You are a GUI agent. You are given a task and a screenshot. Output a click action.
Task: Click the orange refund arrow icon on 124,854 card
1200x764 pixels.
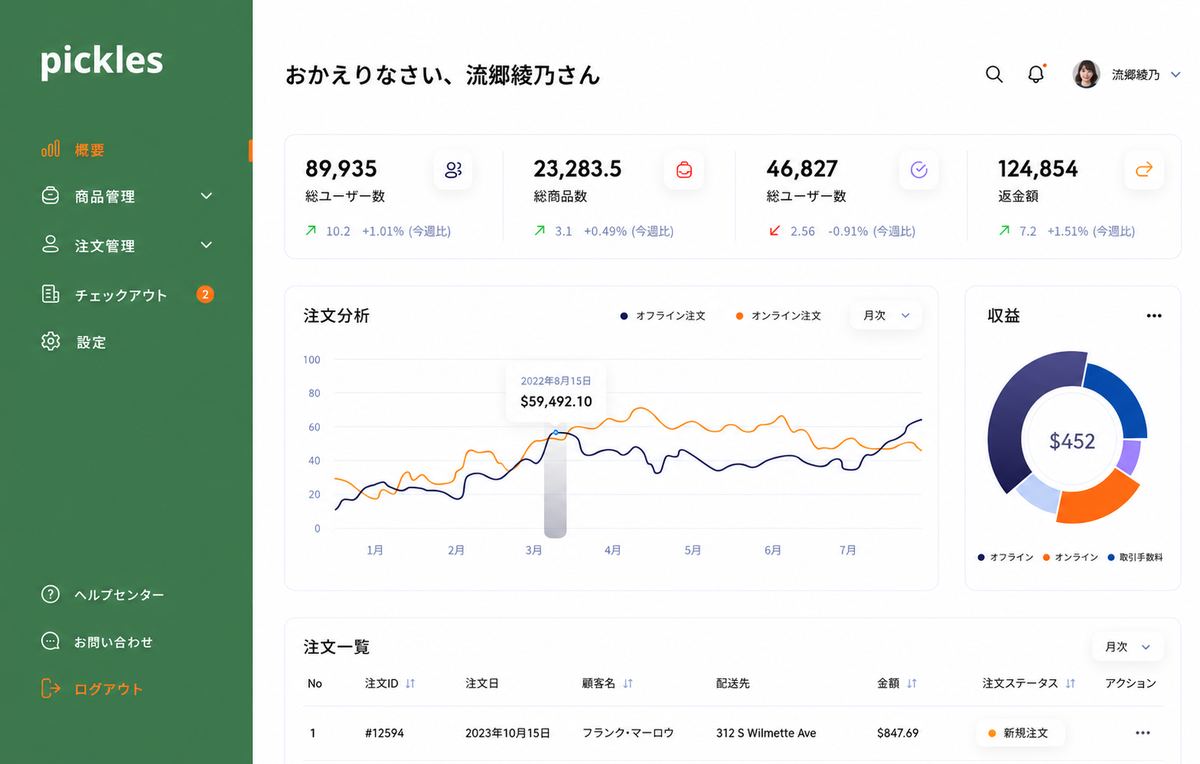1144,170
